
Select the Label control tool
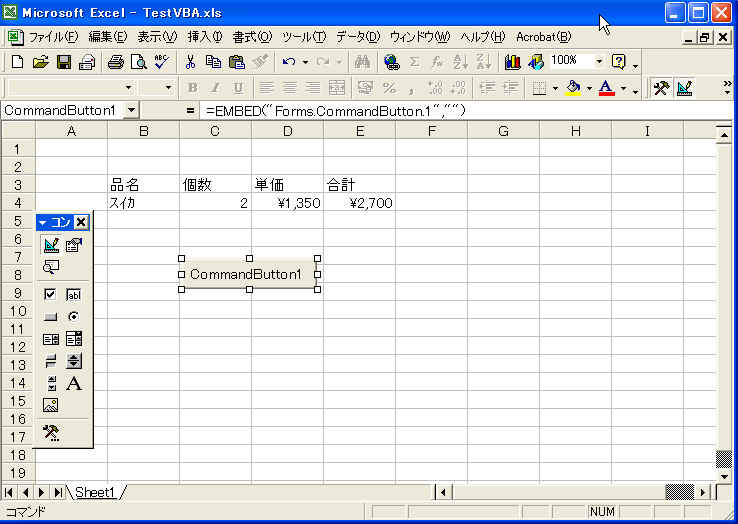[73, 384]
